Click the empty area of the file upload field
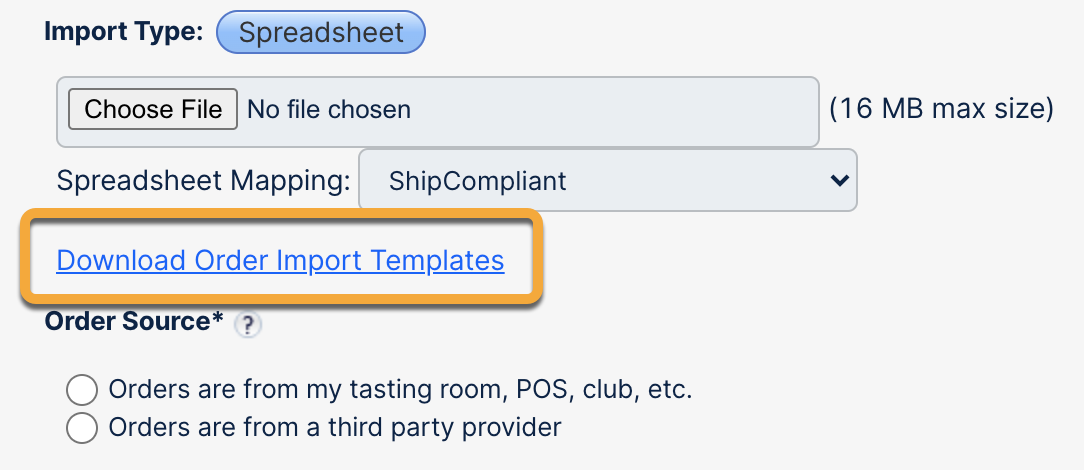 (620, 110)
